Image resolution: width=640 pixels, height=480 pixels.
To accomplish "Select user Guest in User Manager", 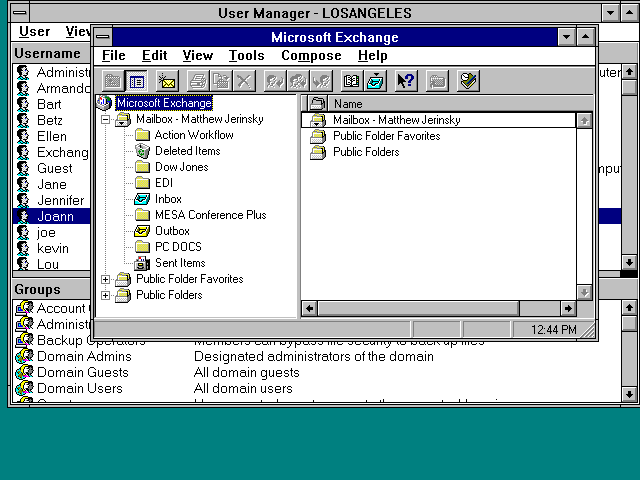I will coord(55,169).
